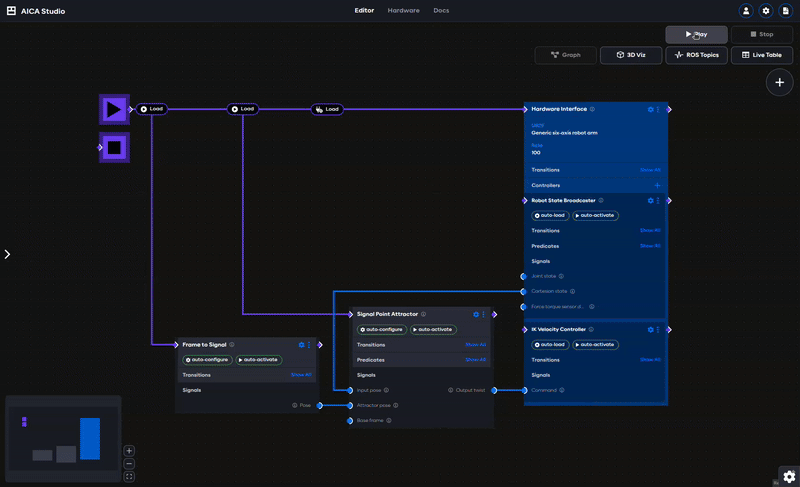Show all Predicates in Robot State Broadcaster
This screenshot has width=800, height=487.
(x=650, y=245)
